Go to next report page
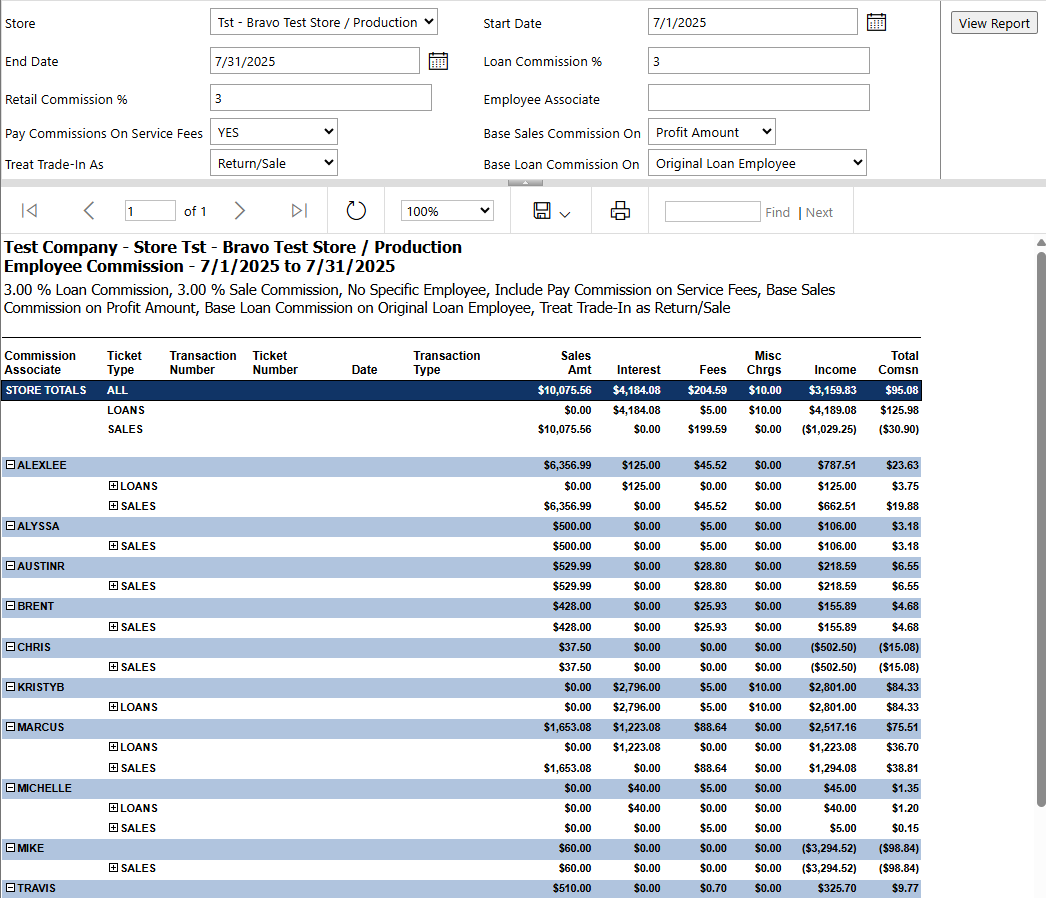 coord(239,211)
